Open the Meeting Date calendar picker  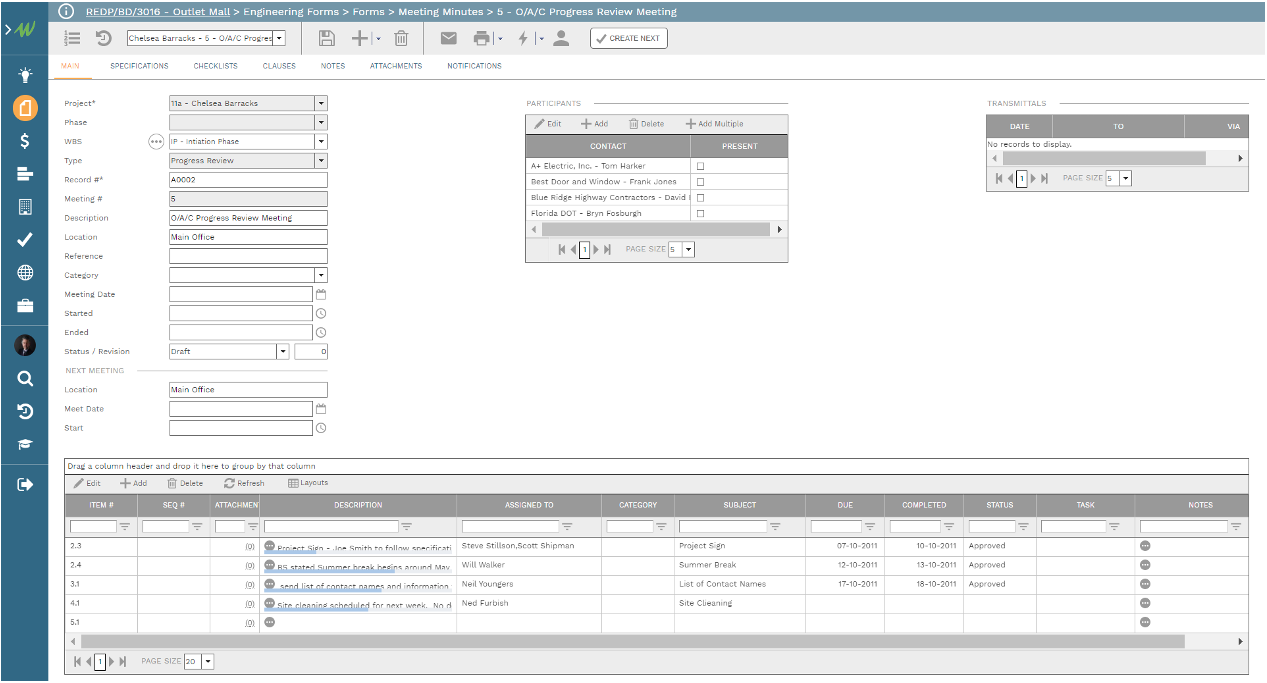click(x=321, y=295)
